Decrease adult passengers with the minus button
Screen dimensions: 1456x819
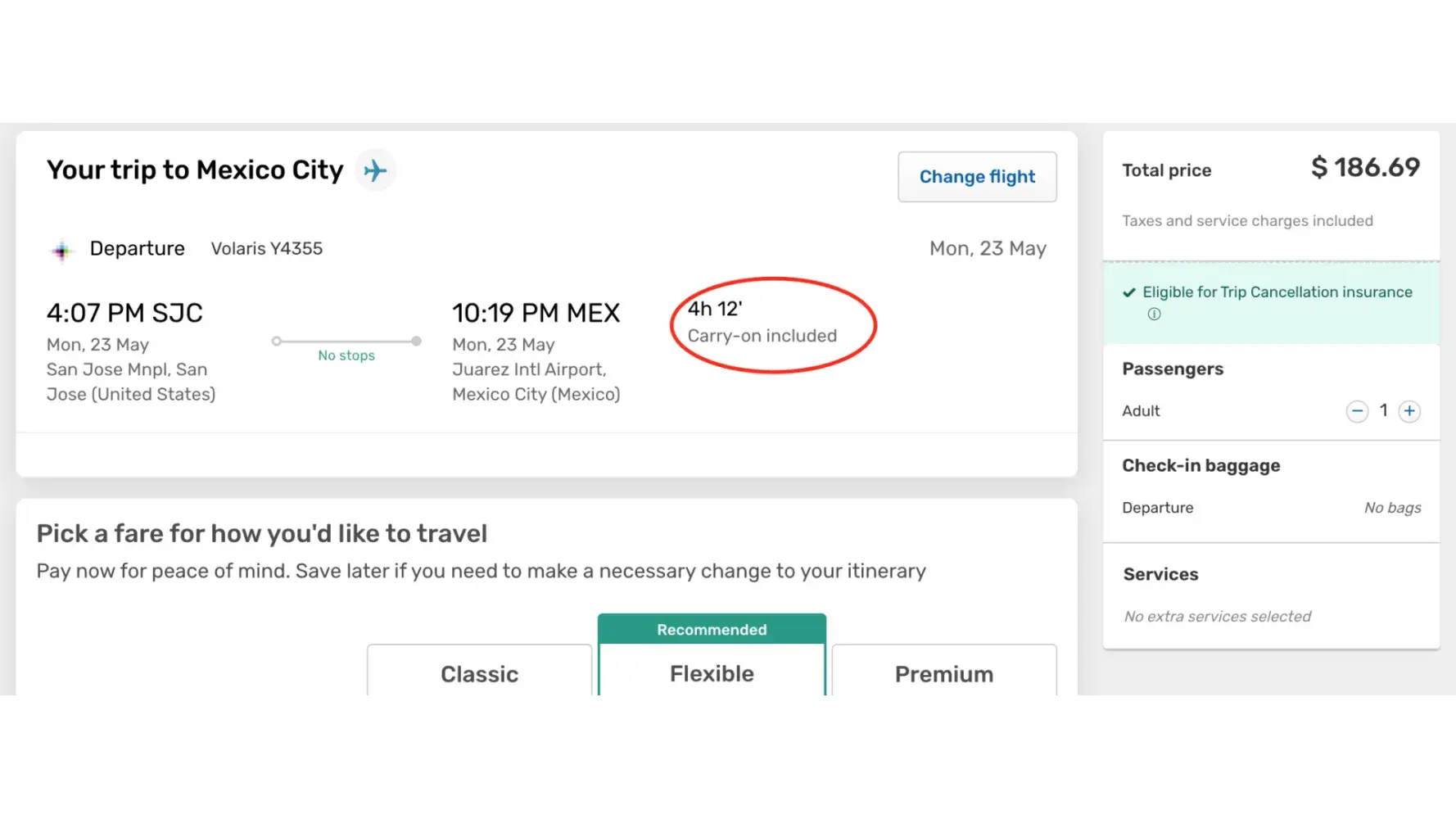(1357, 411)
